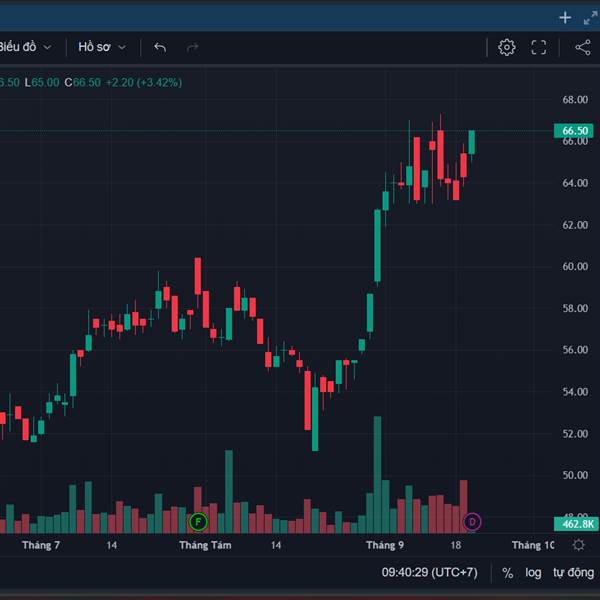Click the 462.8K volume label

[576, 524]
